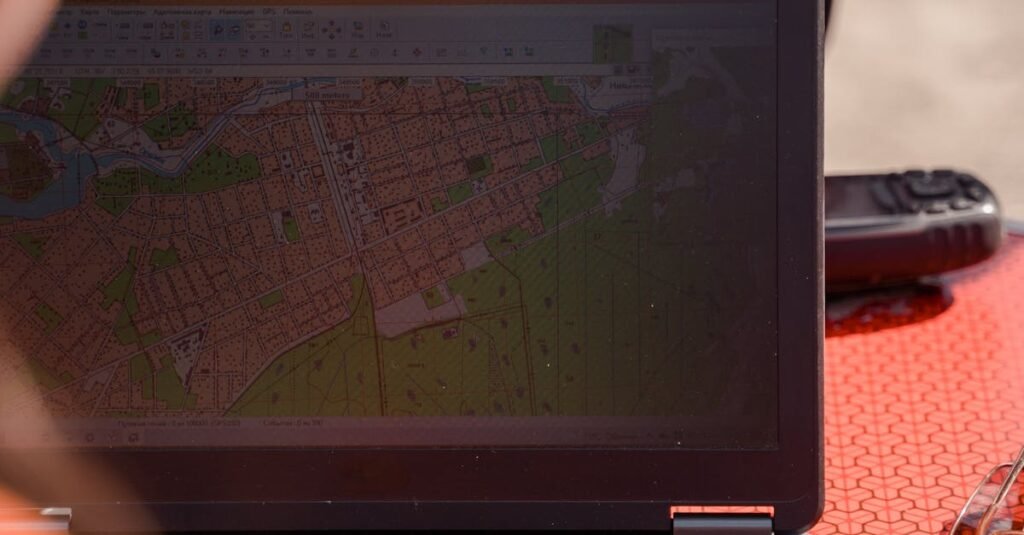This screenshot has height=535, width=1024.
Task: Click the four-arrow map pan pad
Action: coord(331,29)
